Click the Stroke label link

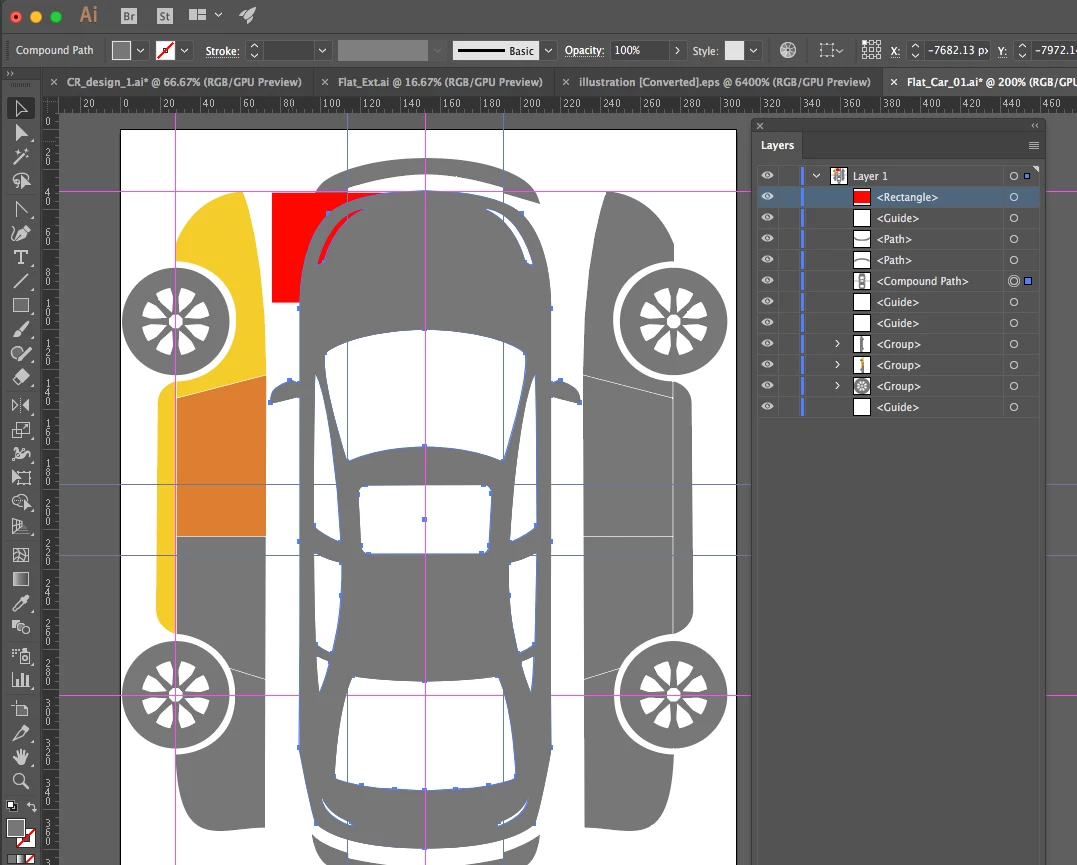tap(222, 50)
